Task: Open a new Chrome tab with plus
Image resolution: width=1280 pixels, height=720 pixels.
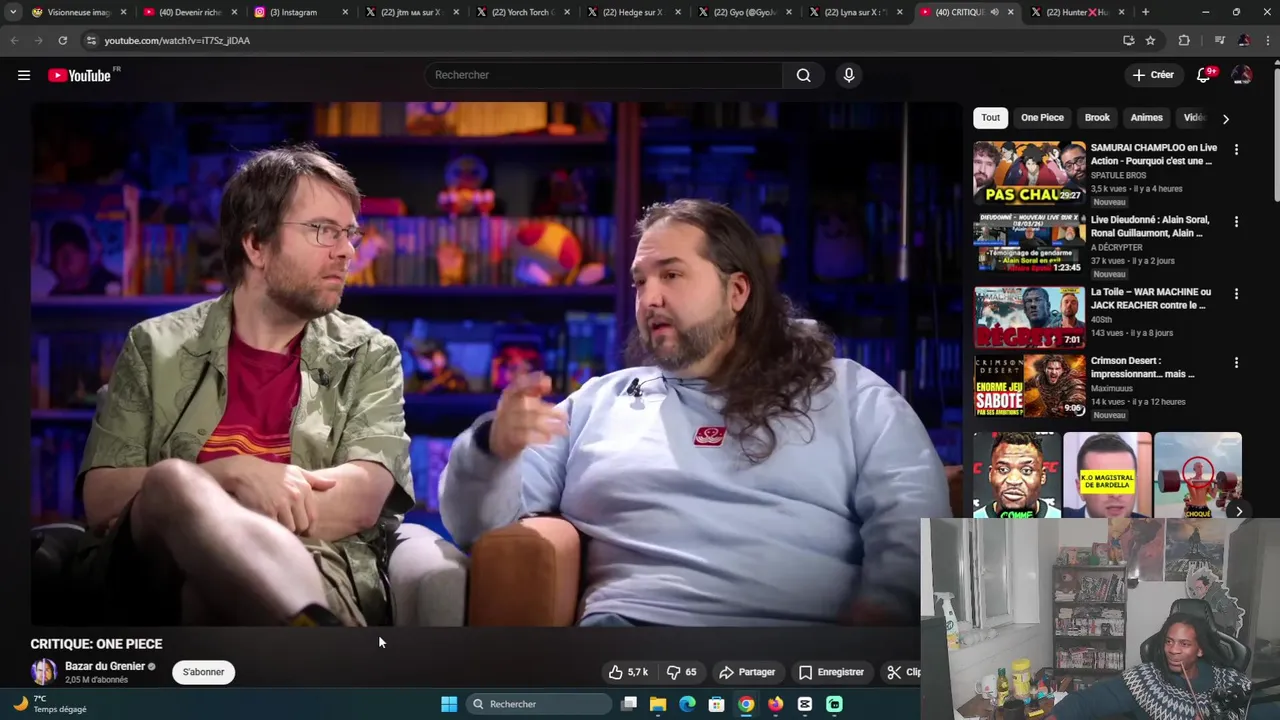Action: pyautogui.click(x=1145, y=12)
